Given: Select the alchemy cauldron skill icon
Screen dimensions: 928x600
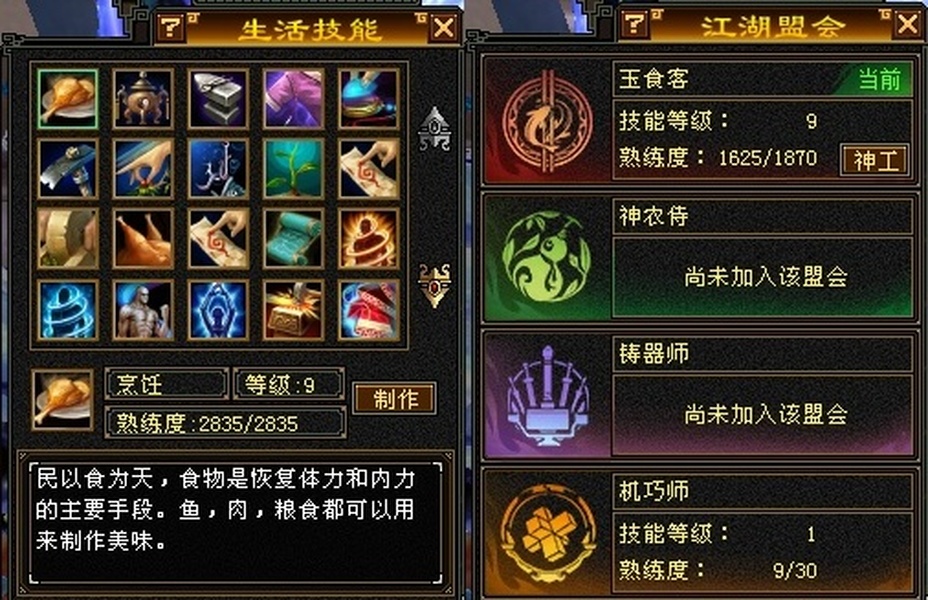Looking at the screenshot, I should coord(143,99).
